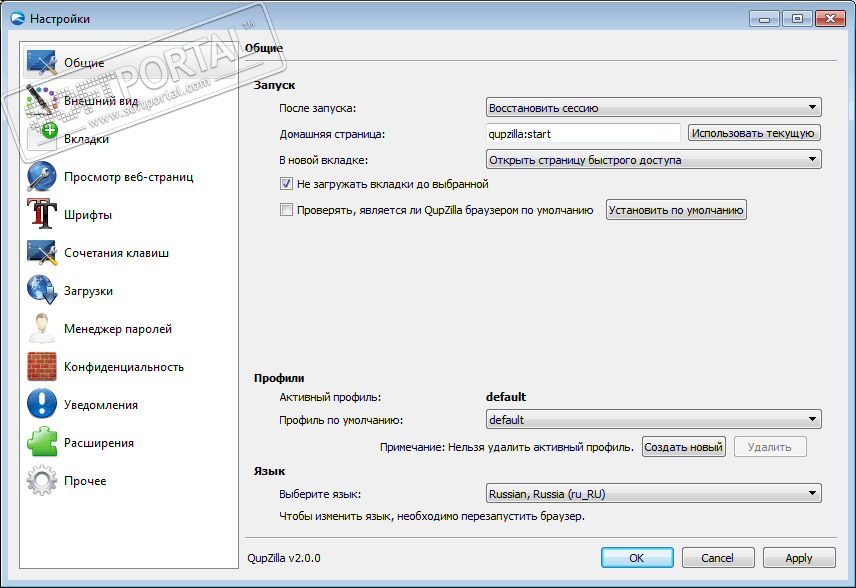
Task: Open the Общие settings section
Action: [x=129, y=63]
